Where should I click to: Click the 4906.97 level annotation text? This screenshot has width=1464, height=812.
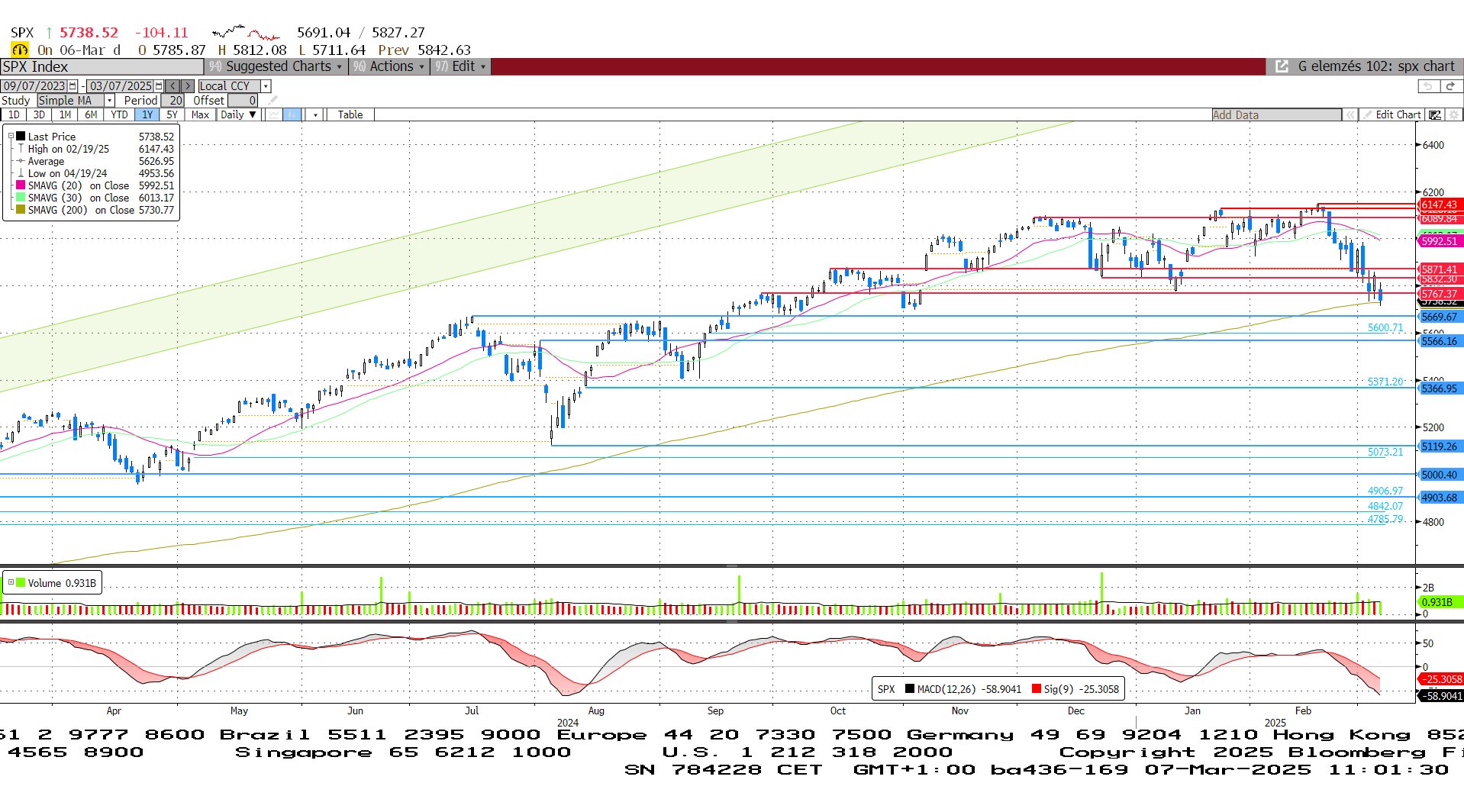click(1385, 491)
